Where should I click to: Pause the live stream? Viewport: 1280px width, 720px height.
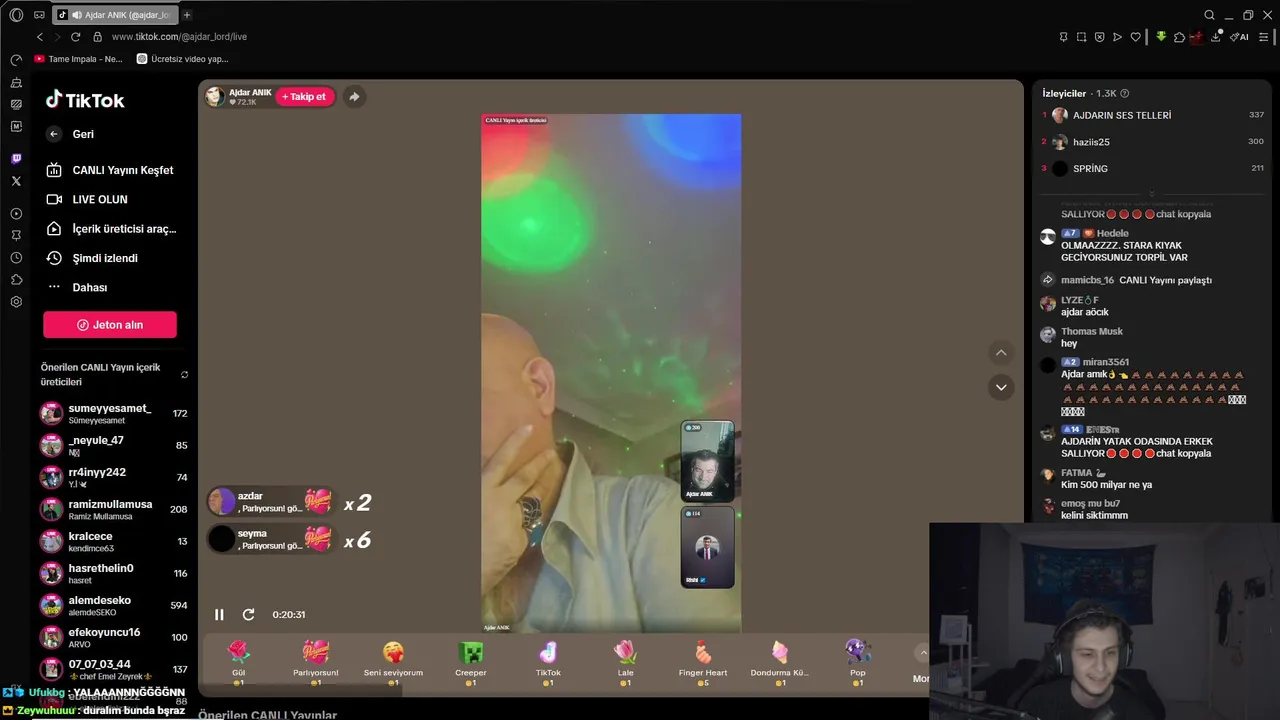219,615
